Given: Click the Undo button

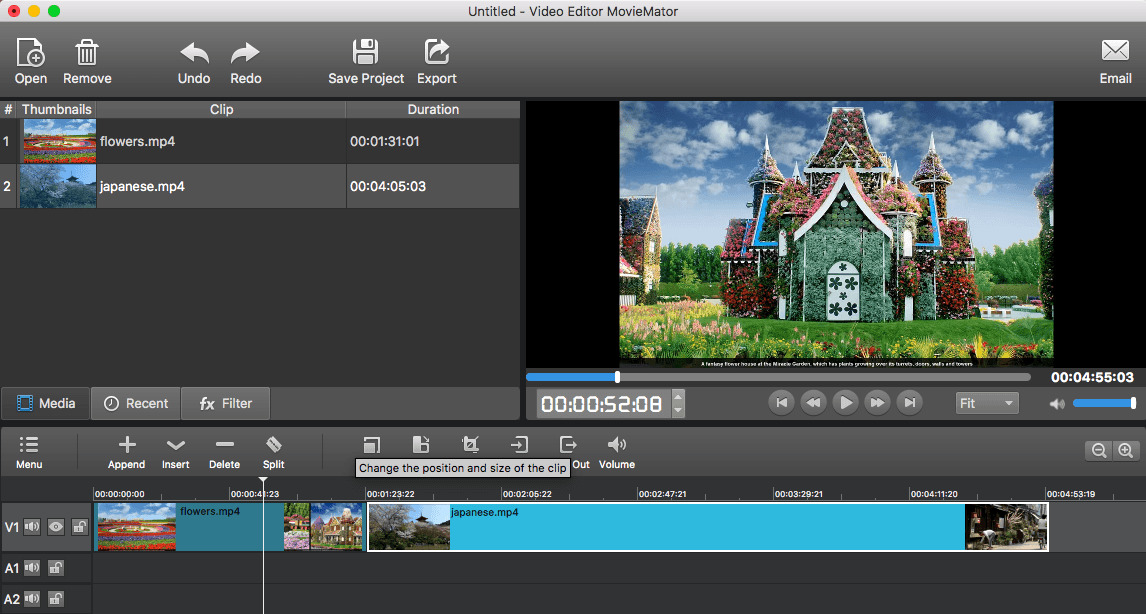Looking at the screenshot, I should click(194, 61).
